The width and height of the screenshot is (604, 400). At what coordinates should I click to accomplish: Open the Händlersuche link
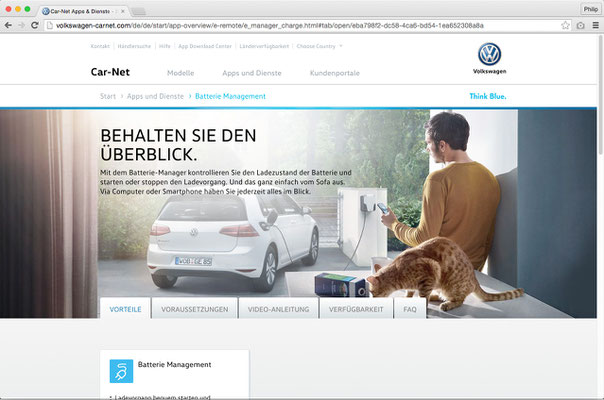134,46
